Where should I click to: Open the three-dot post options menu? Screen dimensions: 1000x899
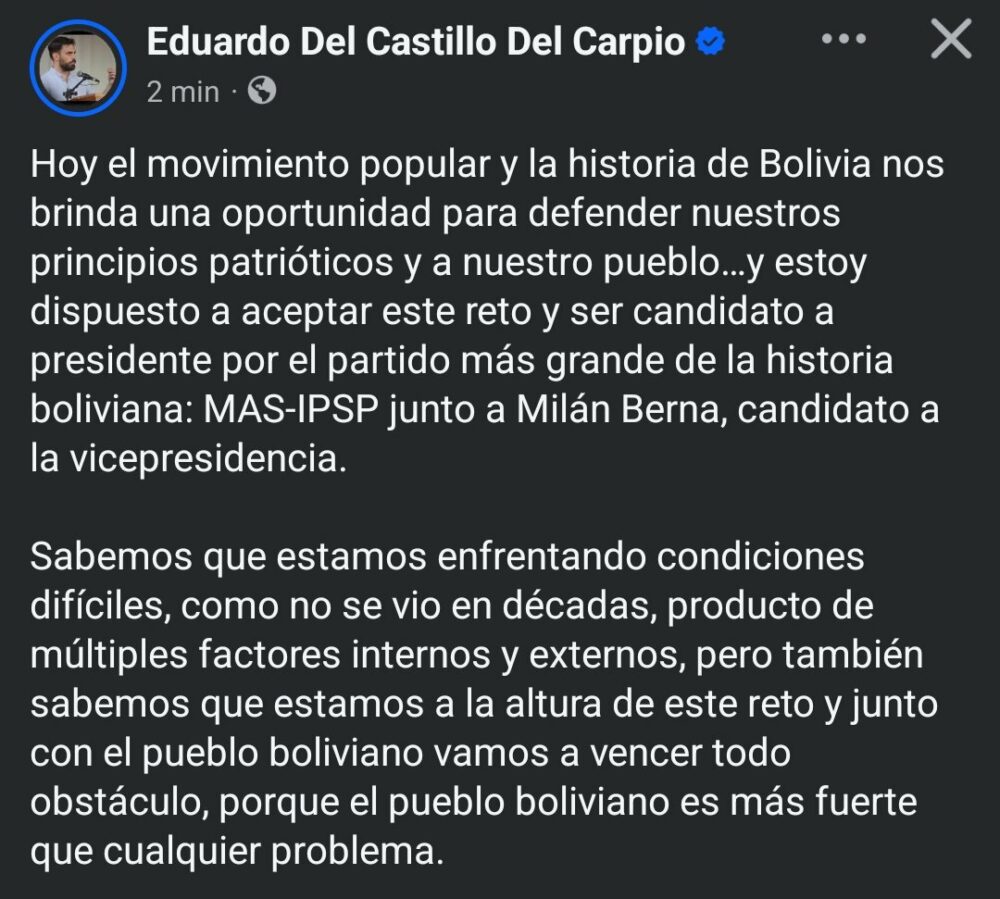(844, 39)
